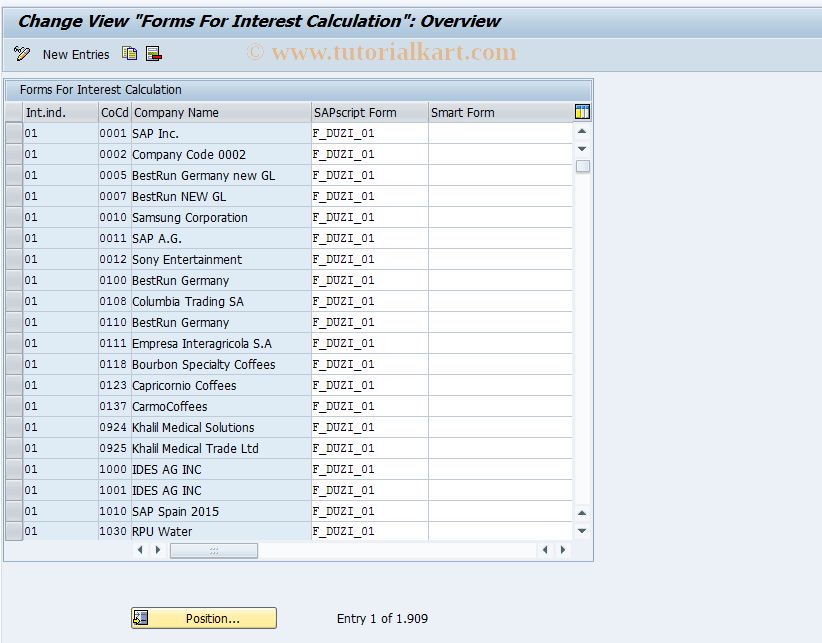Open table settings icon beside Smart Form
This screenshot has width=822, height=643.
coord(582,112)
